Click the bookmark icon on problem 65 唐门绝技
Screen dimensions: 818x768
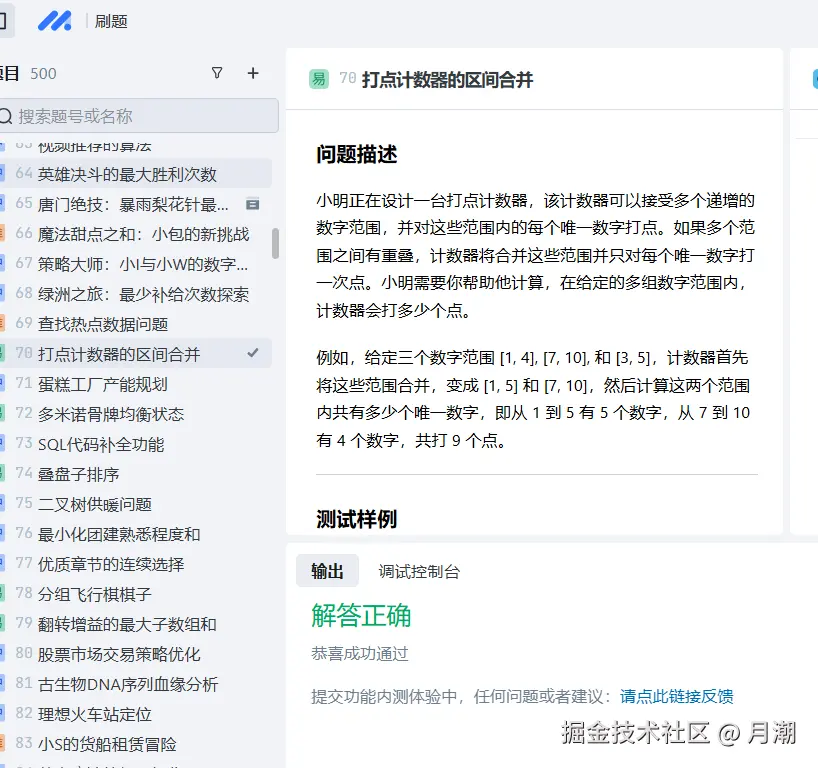click(x=253, y=203)
